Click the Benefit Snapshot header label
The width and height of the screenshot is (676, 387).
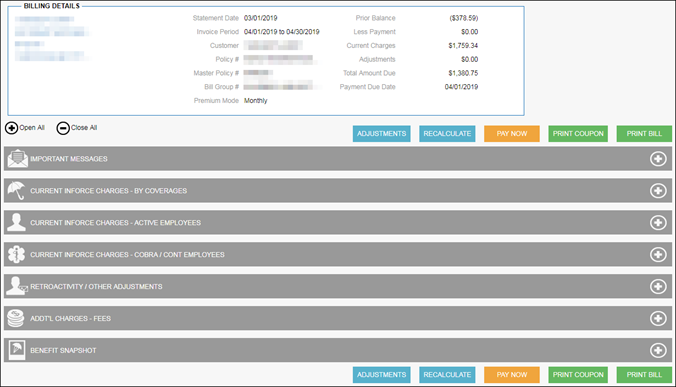click(x=63, y=350)
